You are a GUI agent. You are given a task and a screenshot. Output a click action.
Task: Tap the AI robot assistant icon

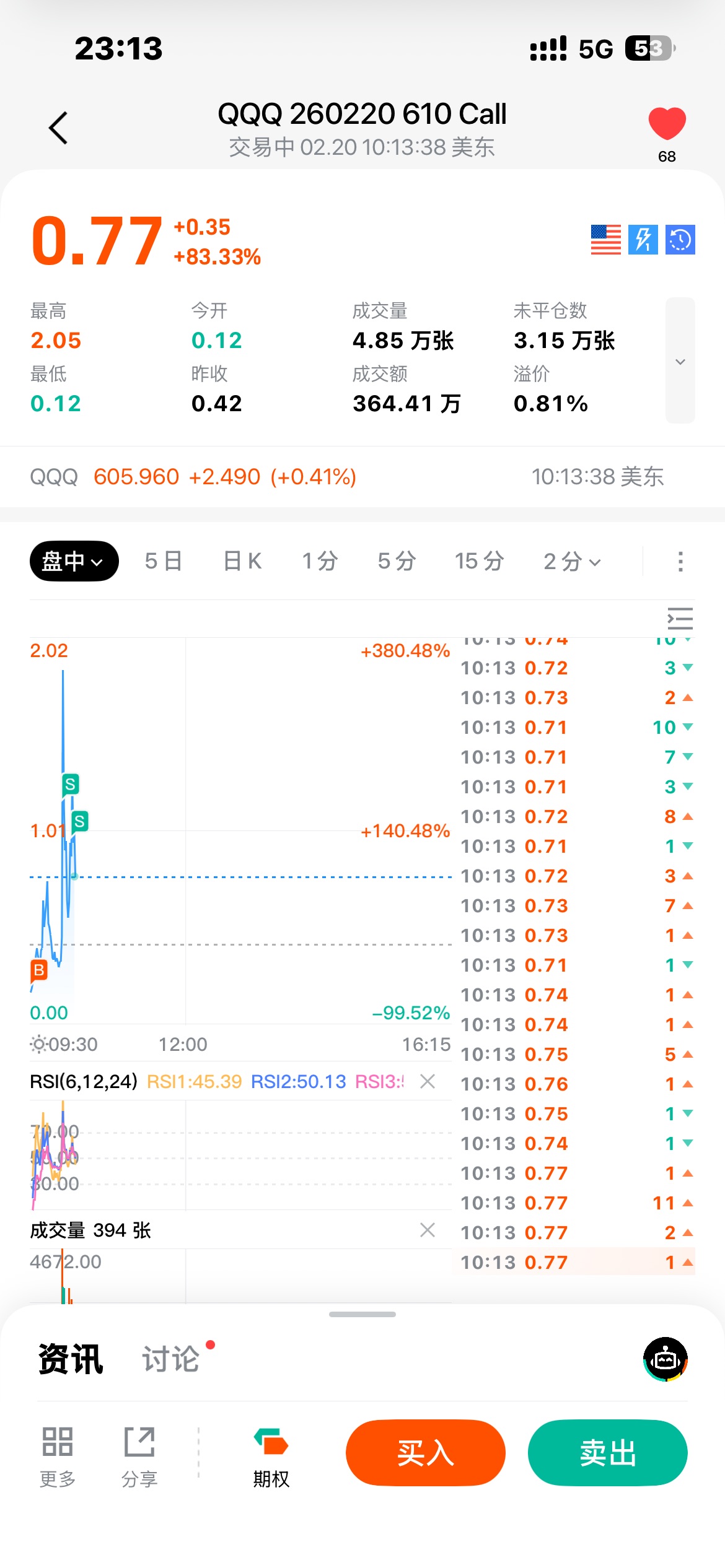coord(666,1359)
